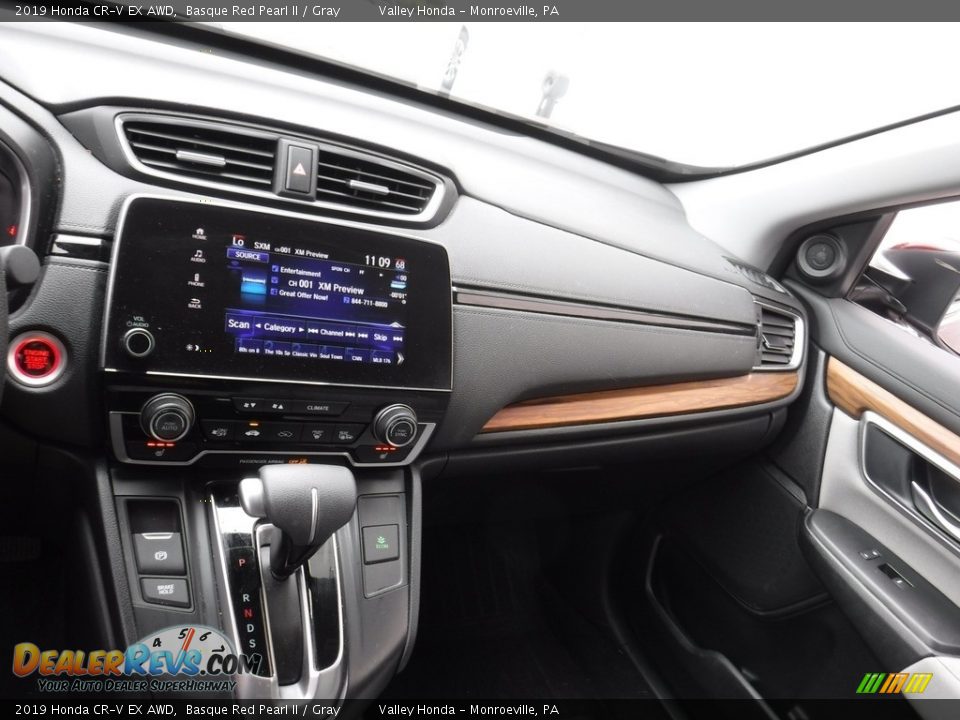
Task: Expand the up-arrow drawer above Skip
Action: [x=397, y=324]
